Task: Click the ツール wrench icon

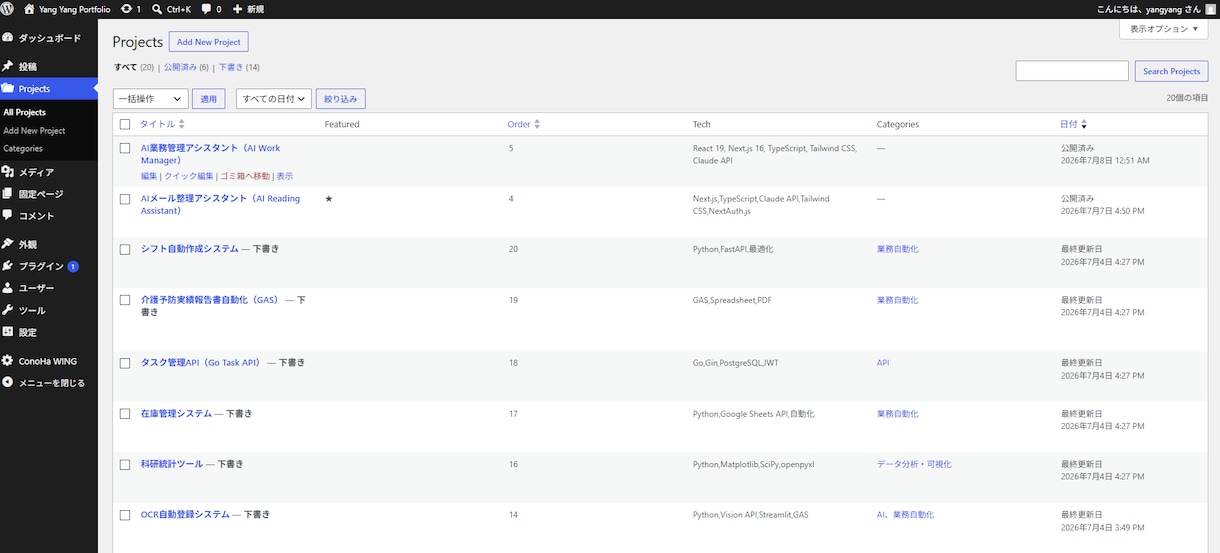Action: (x=8, y=310)
